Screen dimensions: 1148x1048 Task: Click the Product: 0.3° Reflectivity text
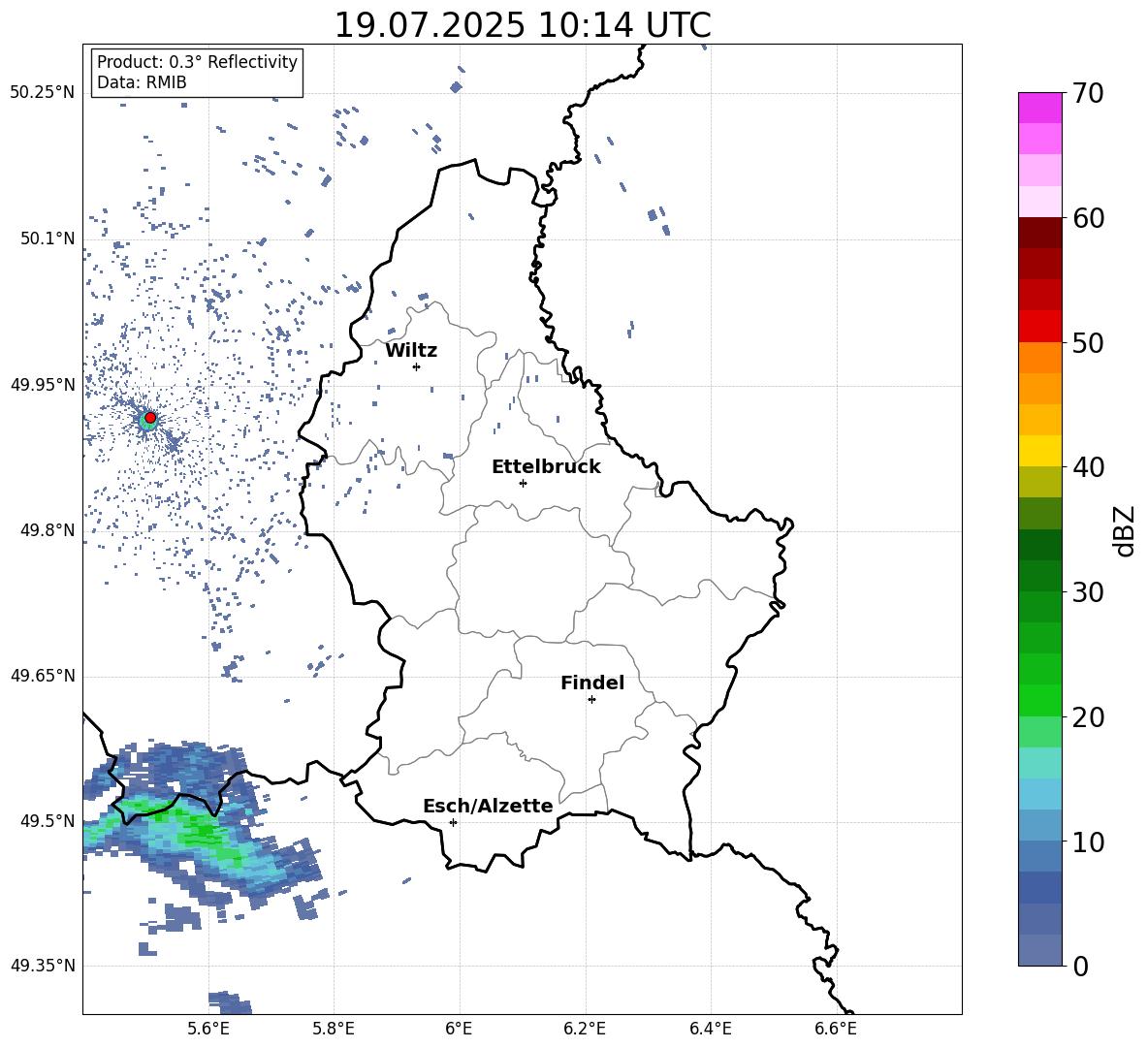point(197,62)
